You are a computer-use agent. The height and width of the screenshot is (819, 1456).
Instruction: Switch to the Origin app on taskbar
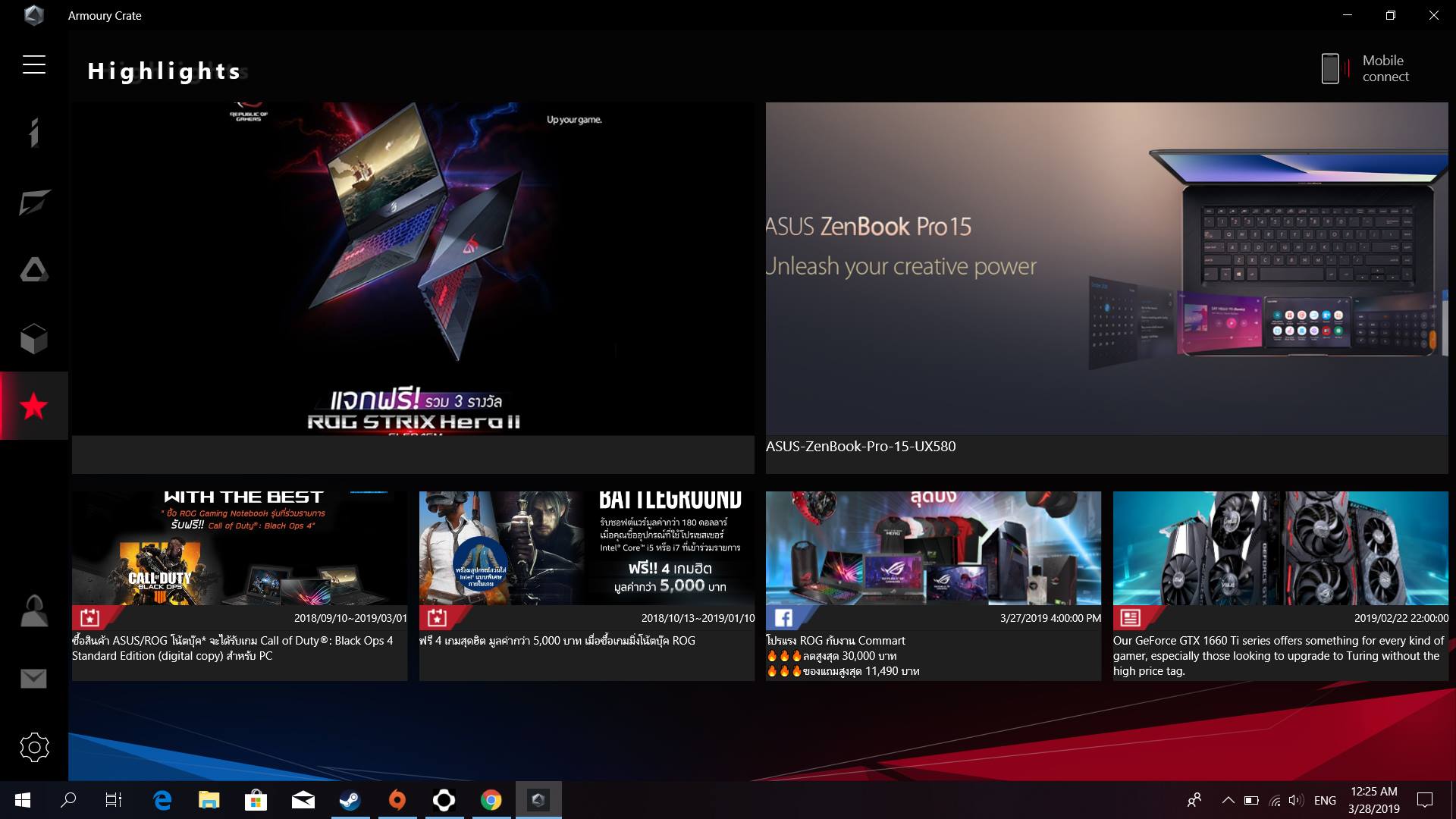[x=397, y=800]
